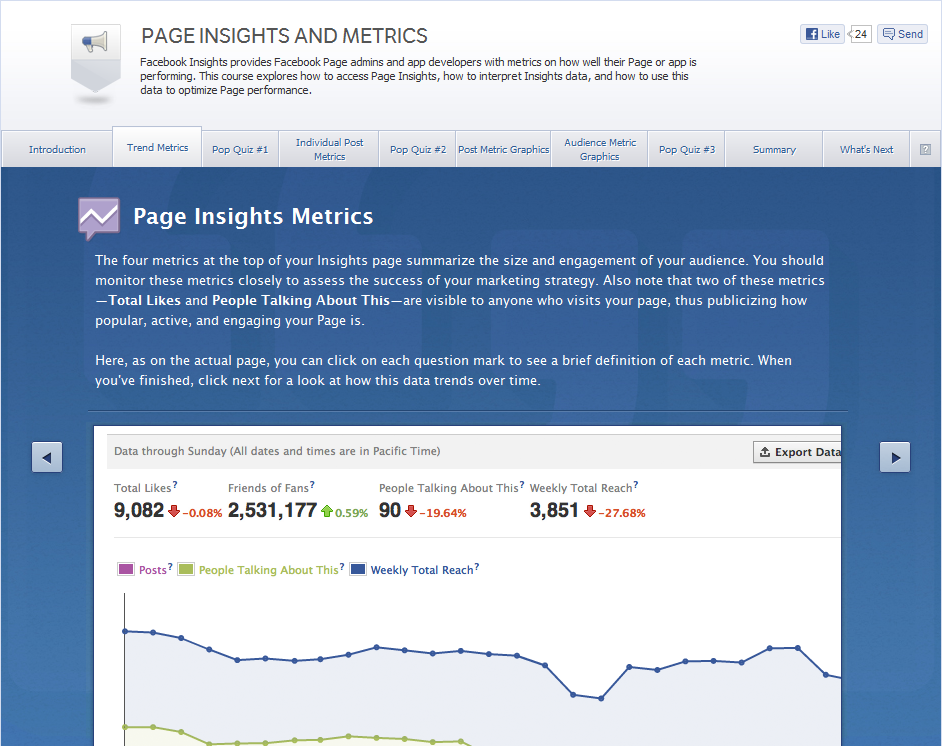
Task: Go to Post Metric Graphics tab
Action: [x=503, y=149]
